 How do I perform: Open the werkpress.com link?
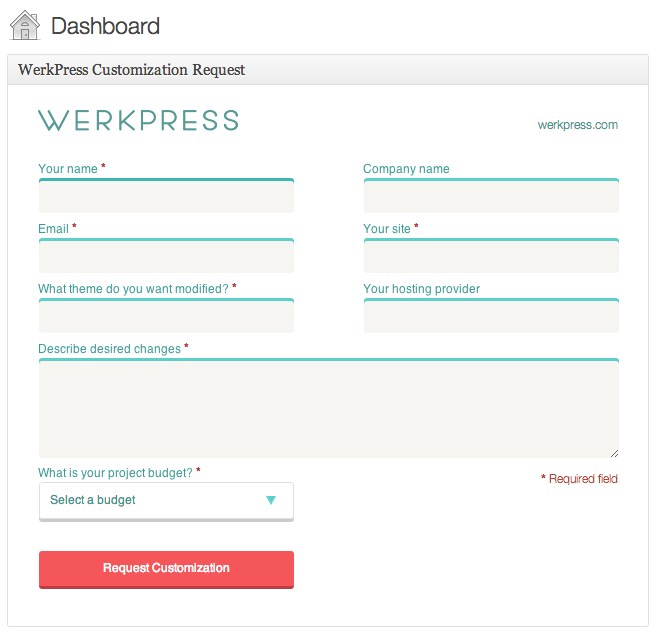(578, 125)
